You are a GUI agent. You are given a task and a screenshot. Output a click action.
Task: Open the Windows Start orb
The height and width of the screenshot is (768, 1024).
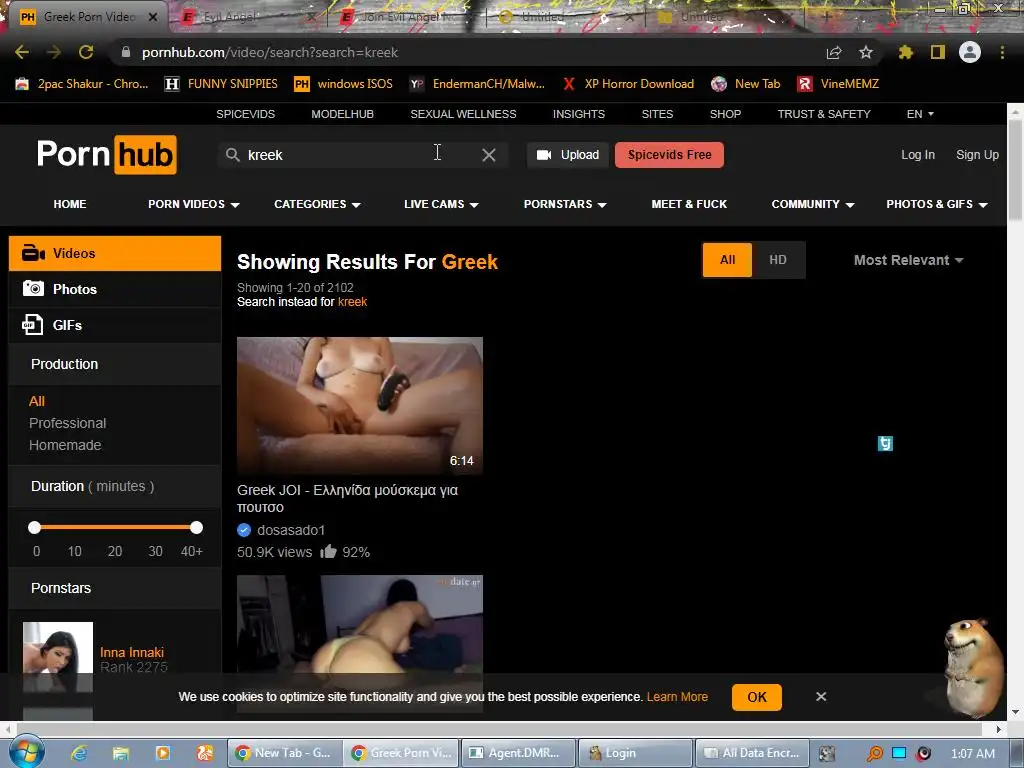coord(27,752)
